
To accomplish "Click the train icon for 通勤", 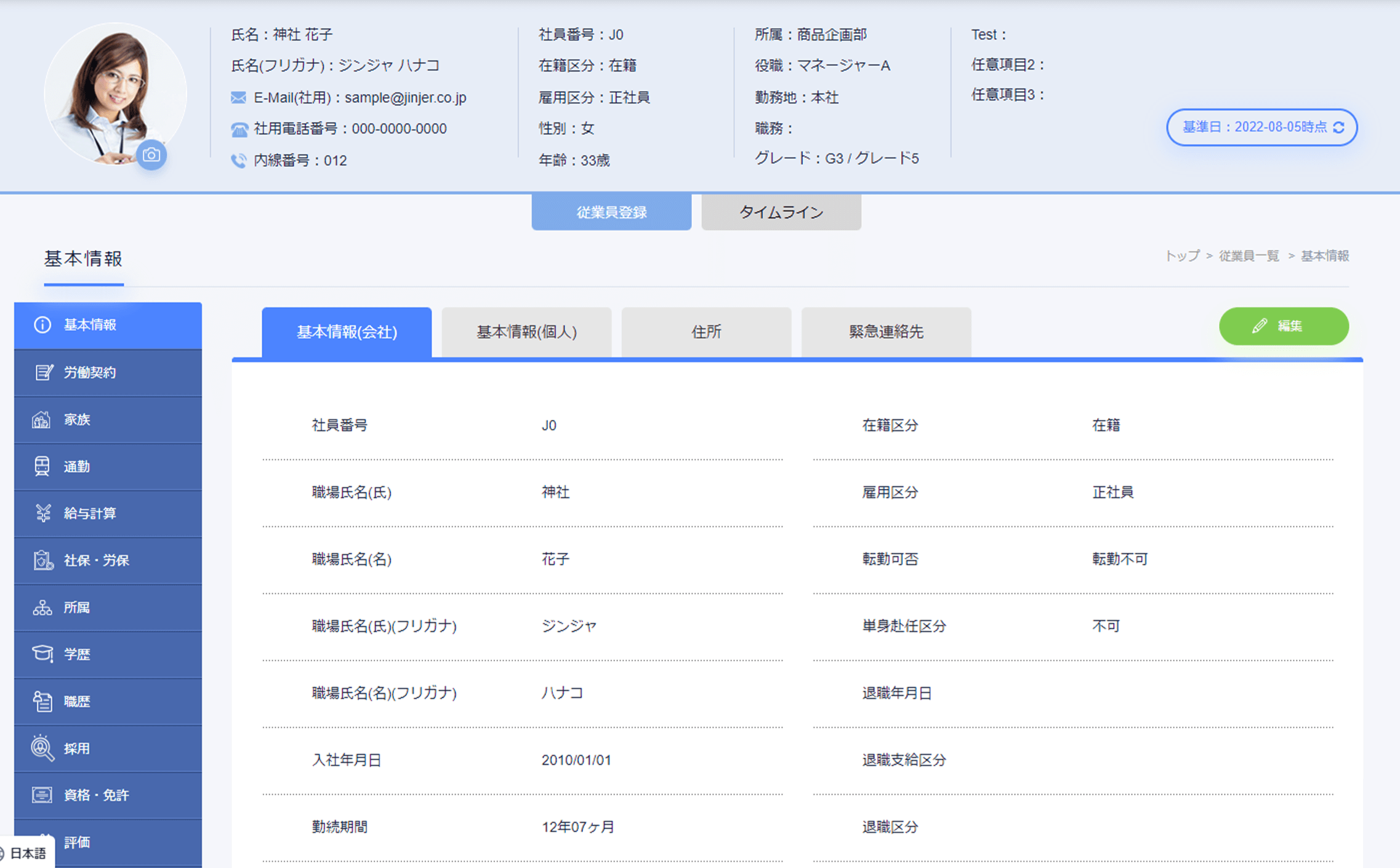I will [x=42, y=467].
